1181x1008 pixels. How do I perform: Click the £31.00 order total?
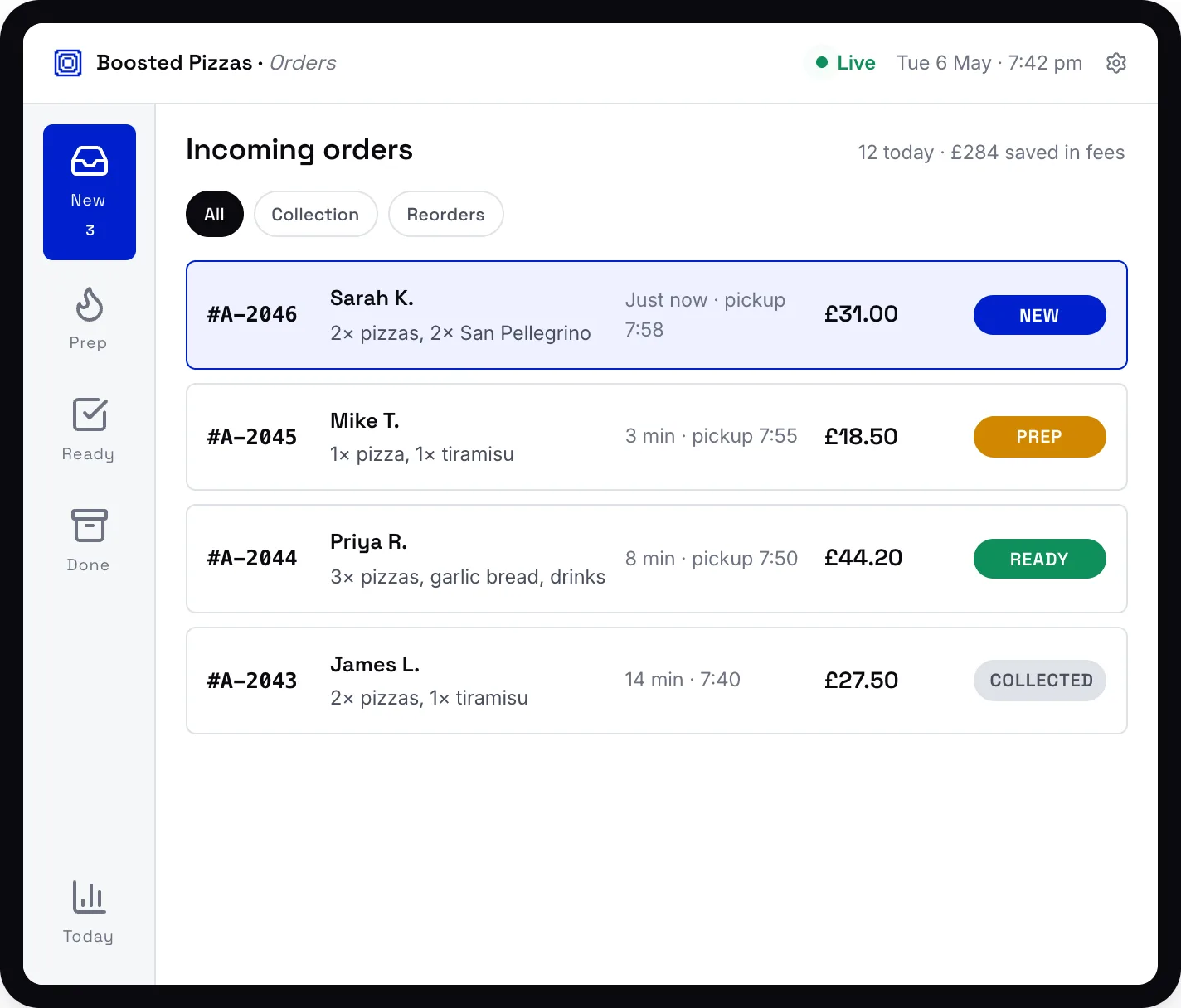[x=861, y=314]
